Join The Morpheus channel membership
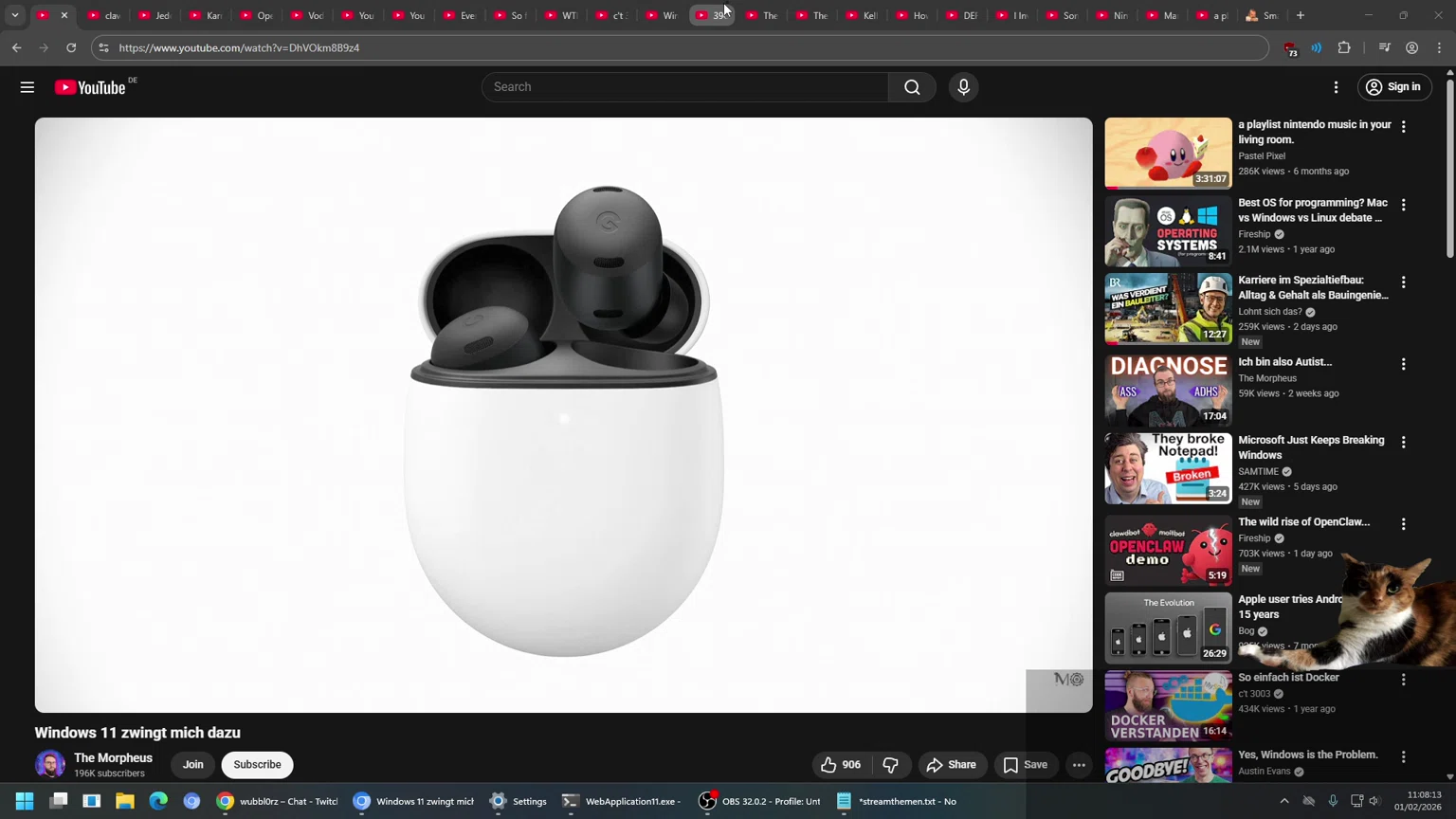 click(x=192, y=765)
